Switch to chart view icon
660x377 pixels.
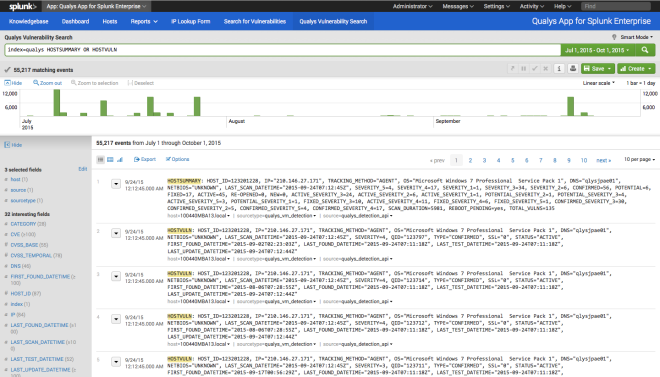coord(120,159)
